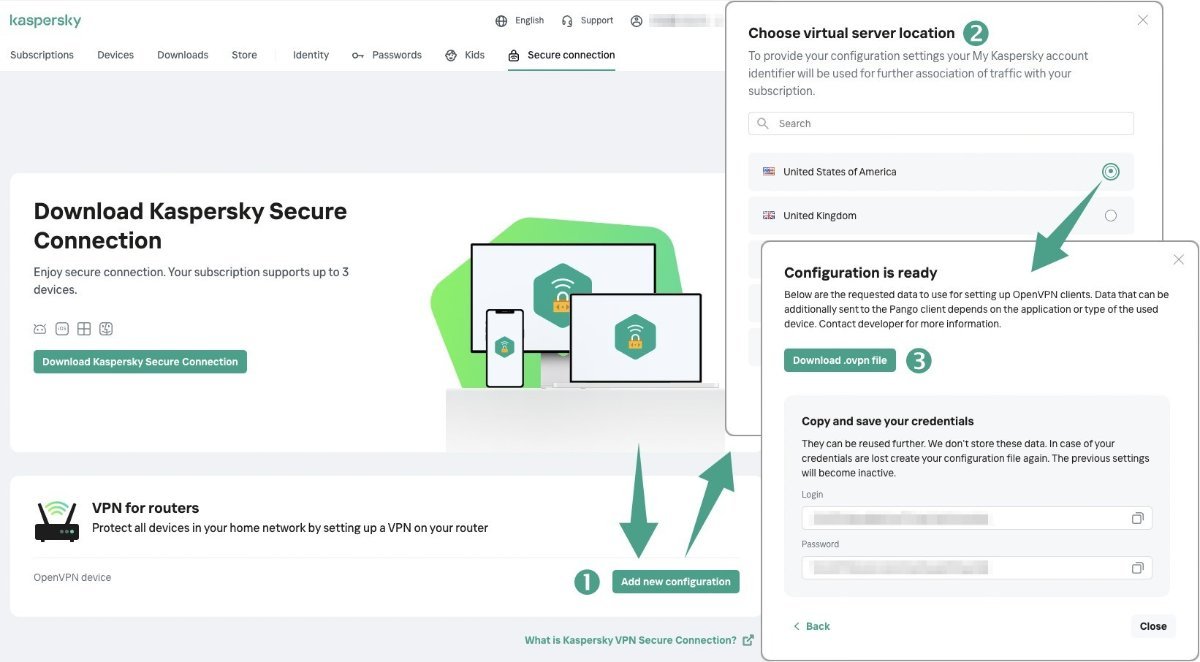This screenshot has height=662, width=1200.
Task: Click the Windows platform icon
Action: [84, 329]
